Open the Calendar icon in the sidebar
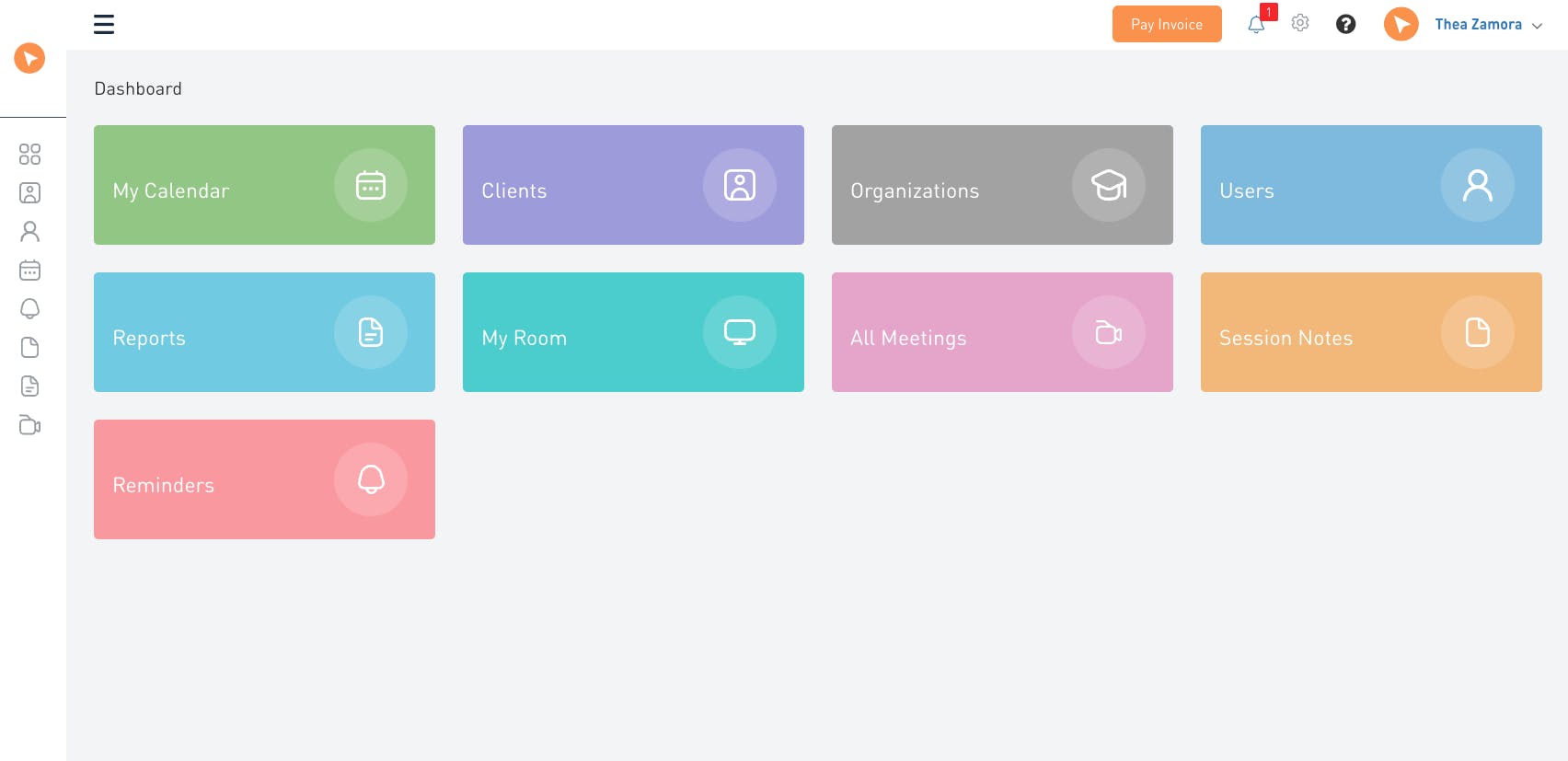 tap(29, 270)
